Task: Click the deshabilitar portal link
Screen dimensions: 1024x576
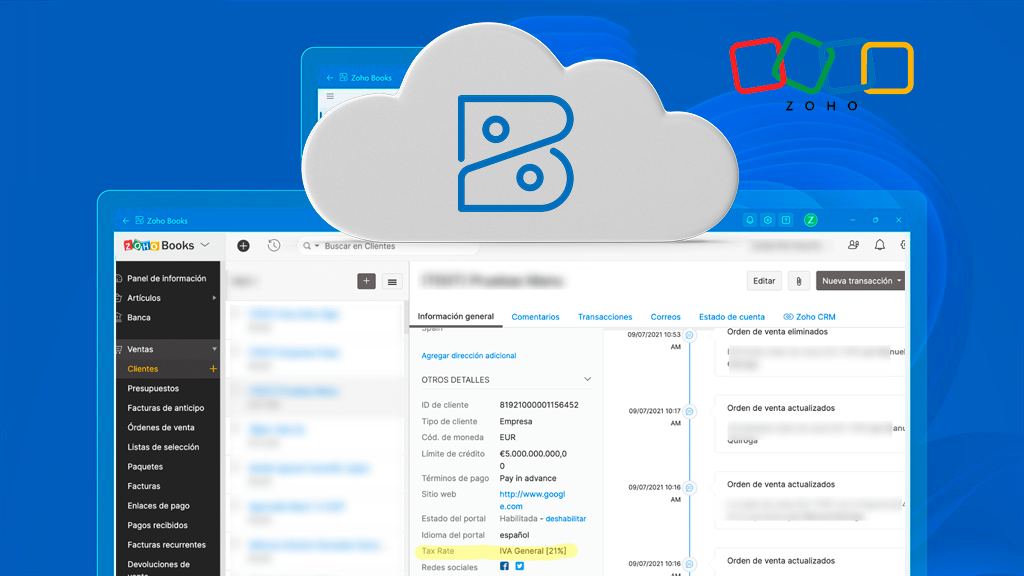Action: (566, 519)
